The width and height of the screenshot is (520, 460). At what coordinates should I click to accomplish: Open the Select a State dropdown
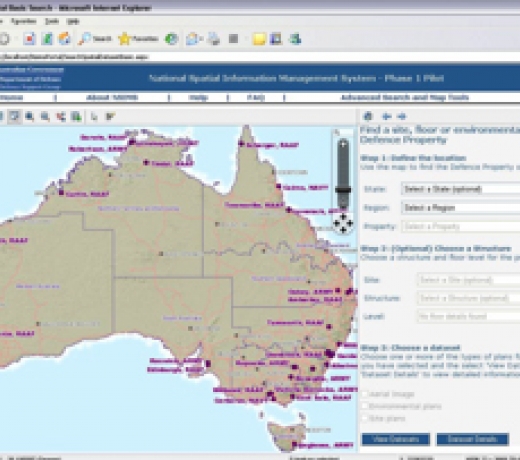tap(461, 189)
